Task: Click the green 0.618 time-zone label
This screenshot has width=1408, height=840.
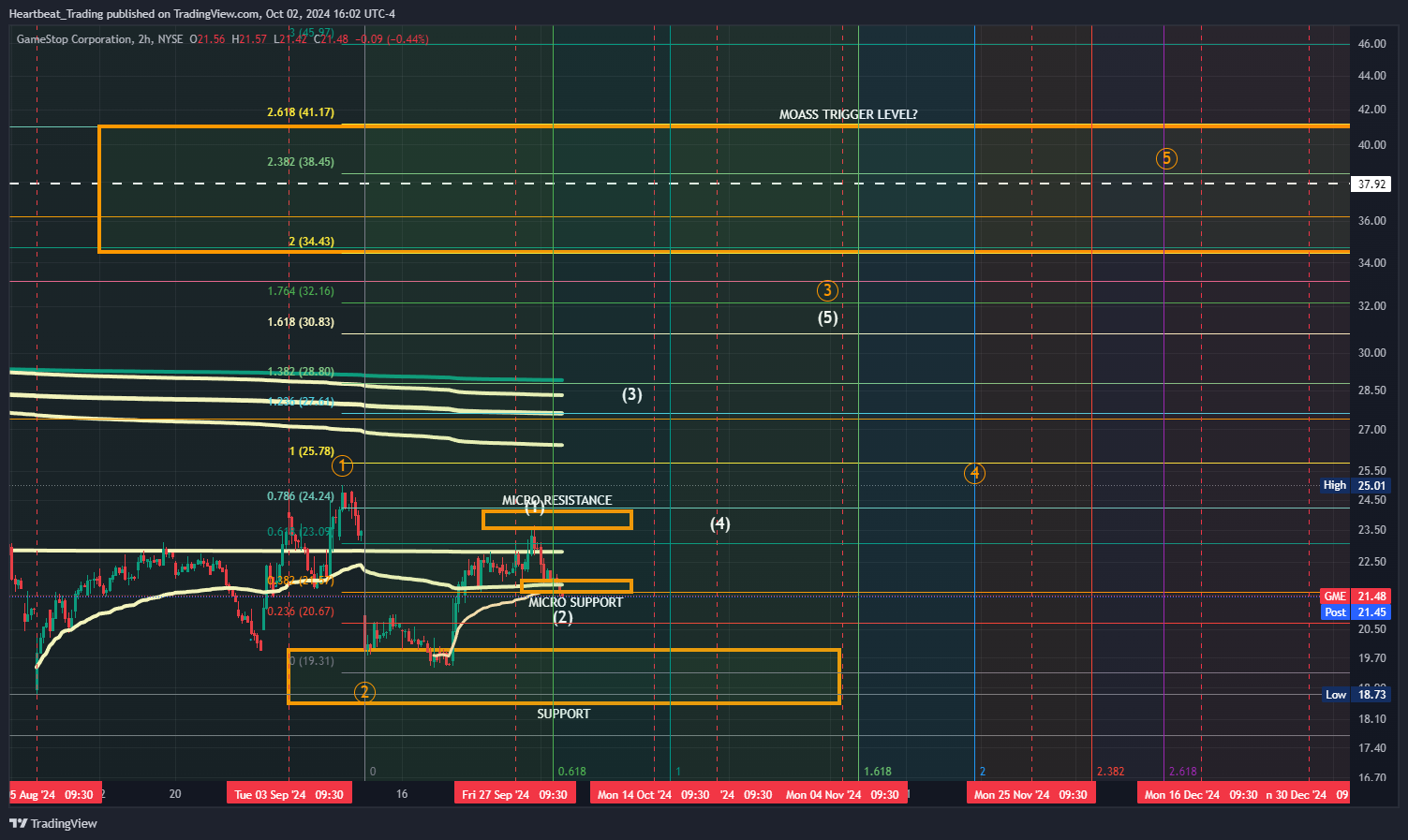Action: point(572,772)
